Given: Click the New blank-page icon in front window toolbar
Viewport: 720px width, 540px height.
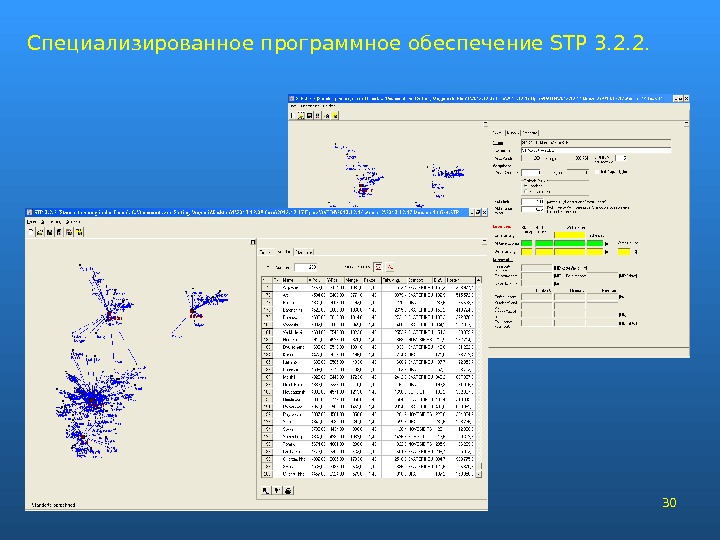Looking at the screenshot, I should pos(31,232).
